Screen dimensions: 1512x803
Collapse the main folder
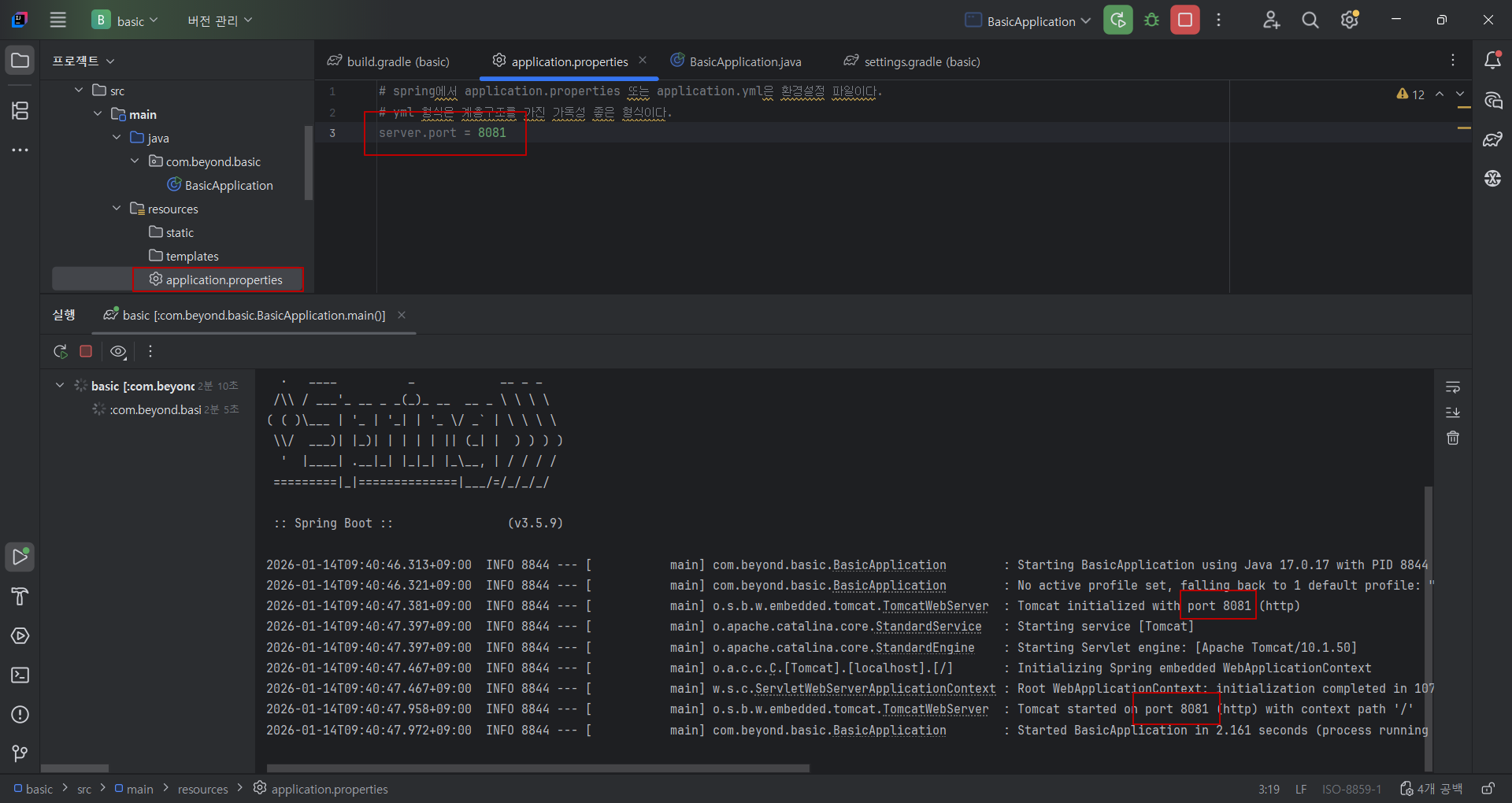98,114
